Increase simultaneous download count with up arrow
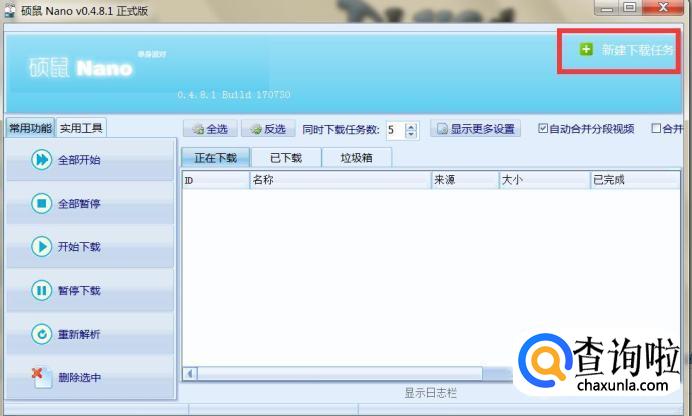692x416 pixels. (x=411, y=127)
